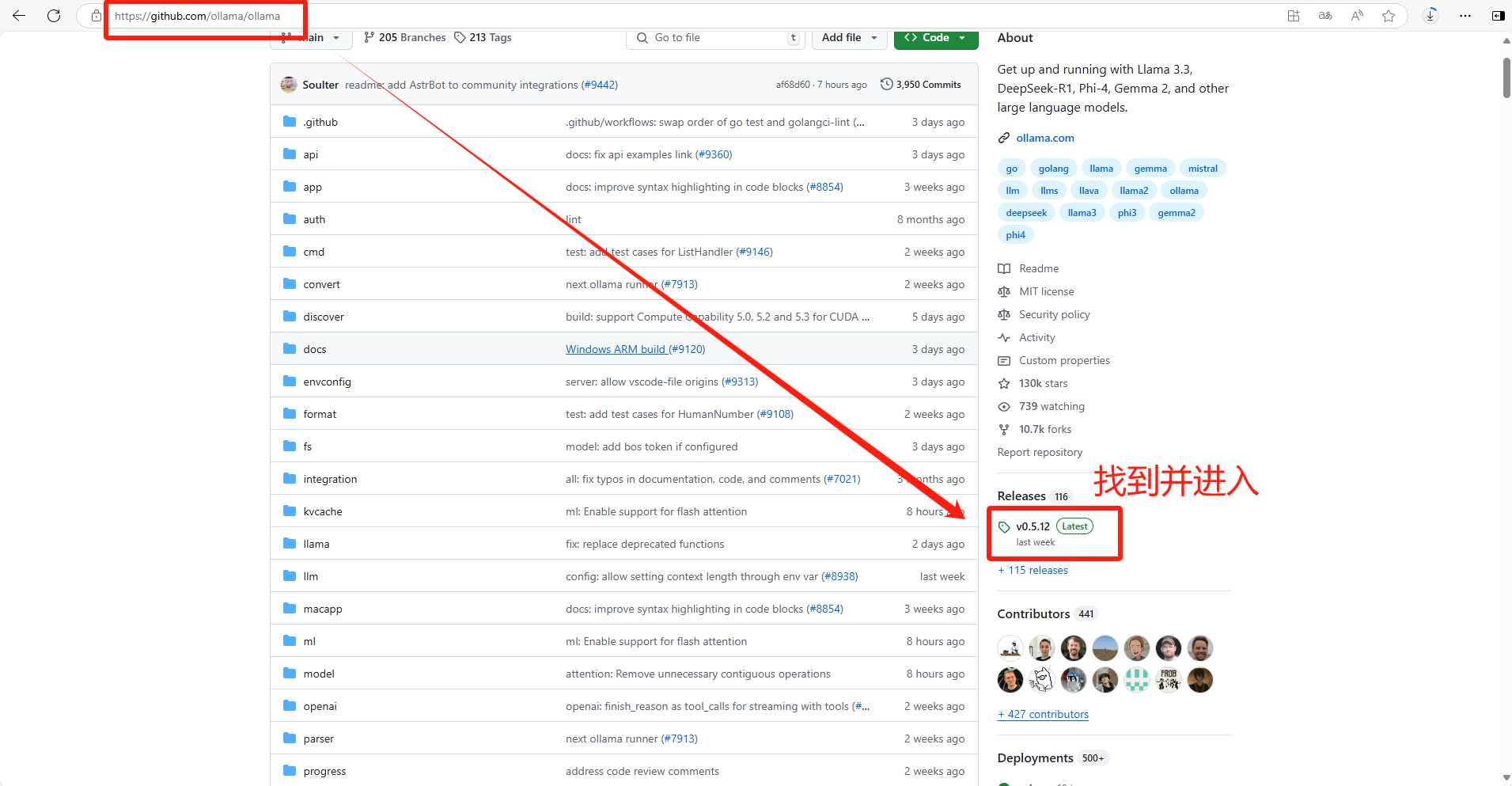The height and width of the screenshot is (786, 1512).
Task: Activate the read aloud icon
Action: [x=1357, y=15]
